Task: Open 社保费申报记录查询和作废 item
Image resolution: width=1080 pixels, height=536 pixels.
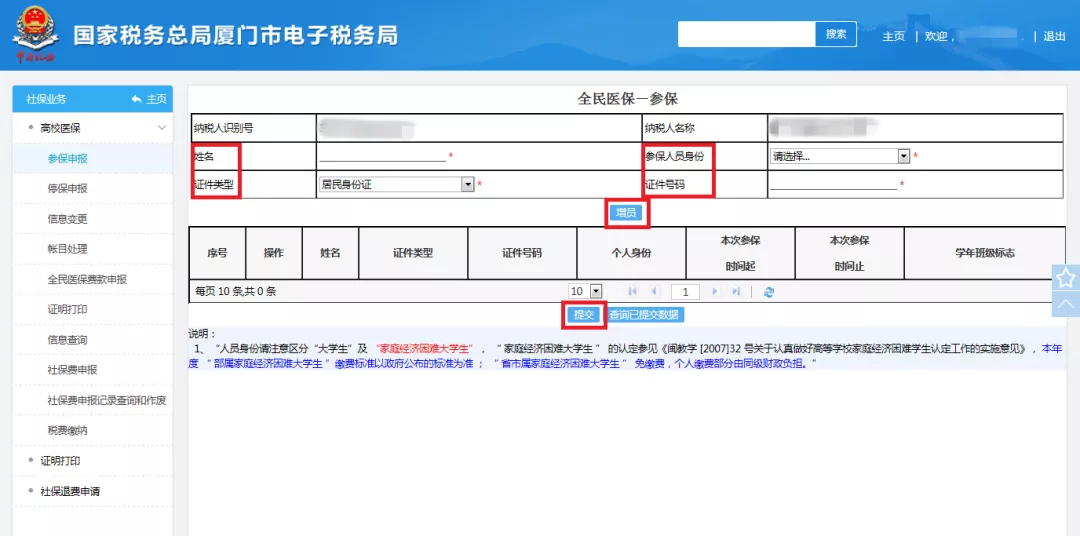Action: point(107,400)
